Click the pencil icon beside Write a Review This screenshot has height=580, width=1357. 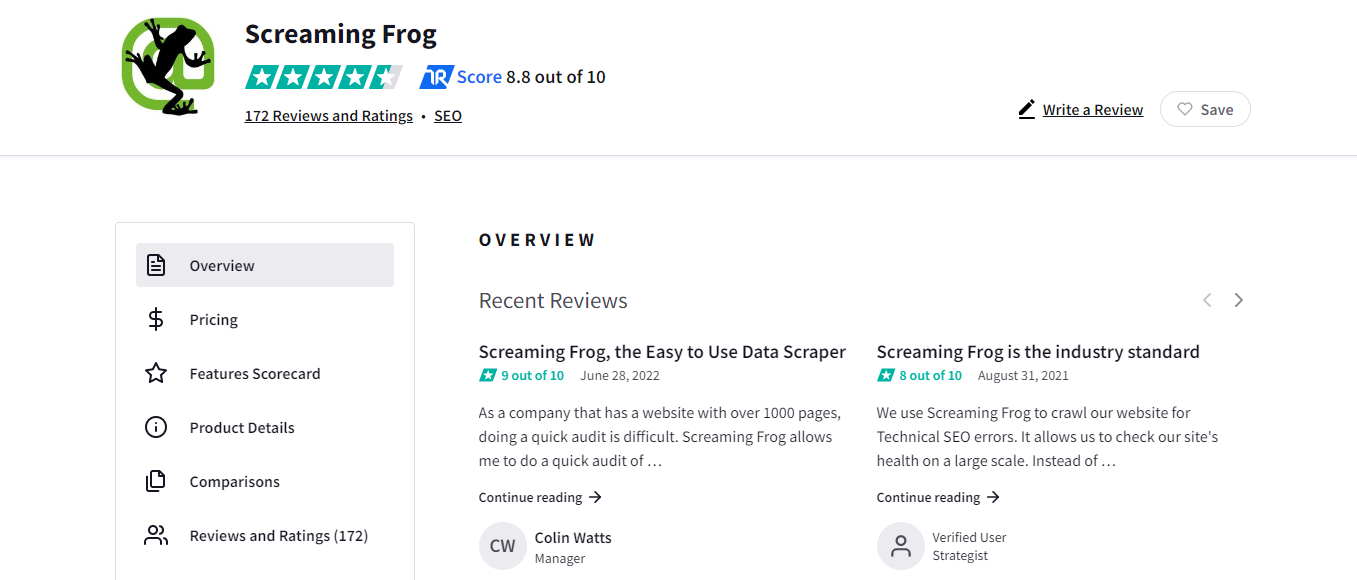(1027, 109)
